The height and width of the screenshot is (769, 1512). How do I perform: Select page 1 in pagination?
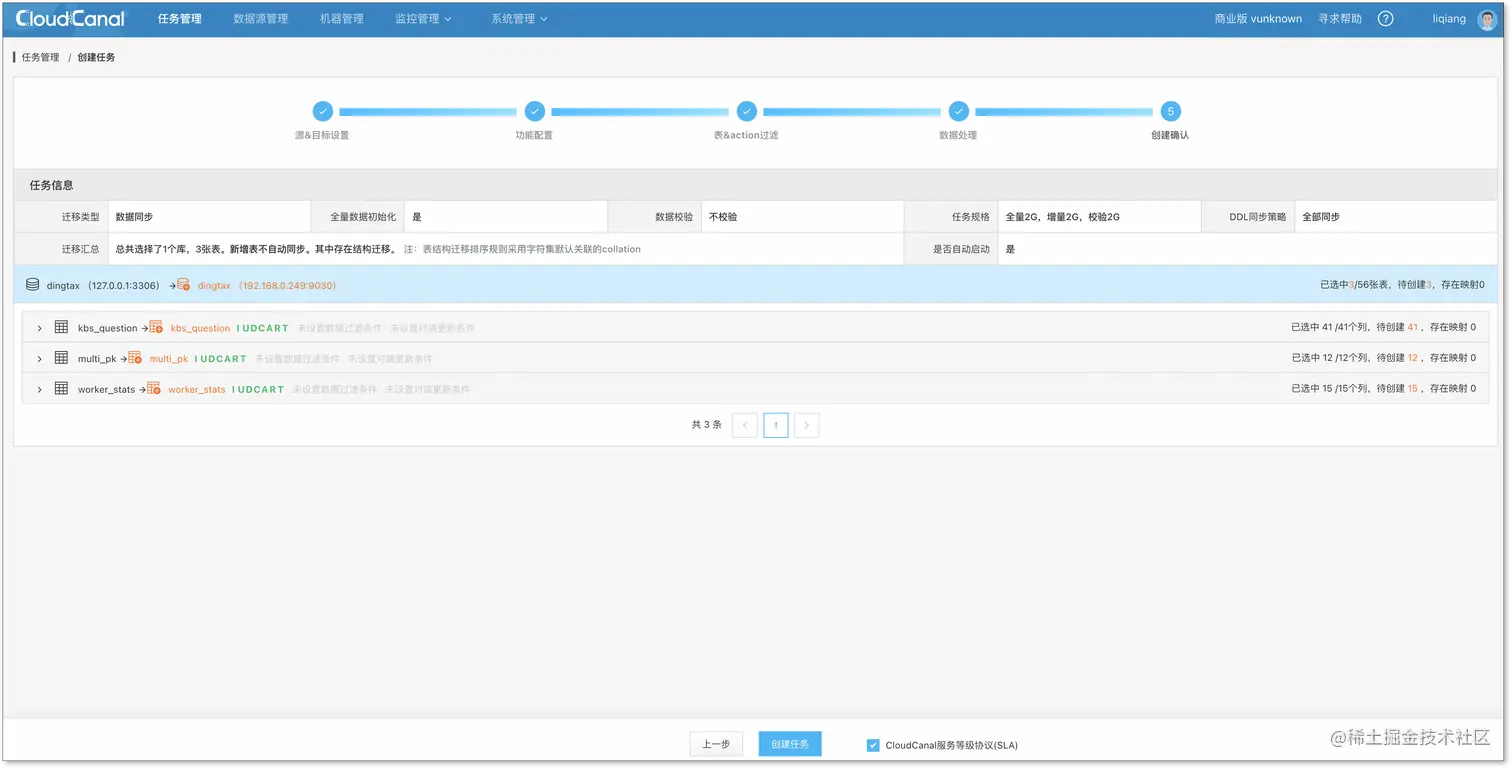tap(776, 425)
